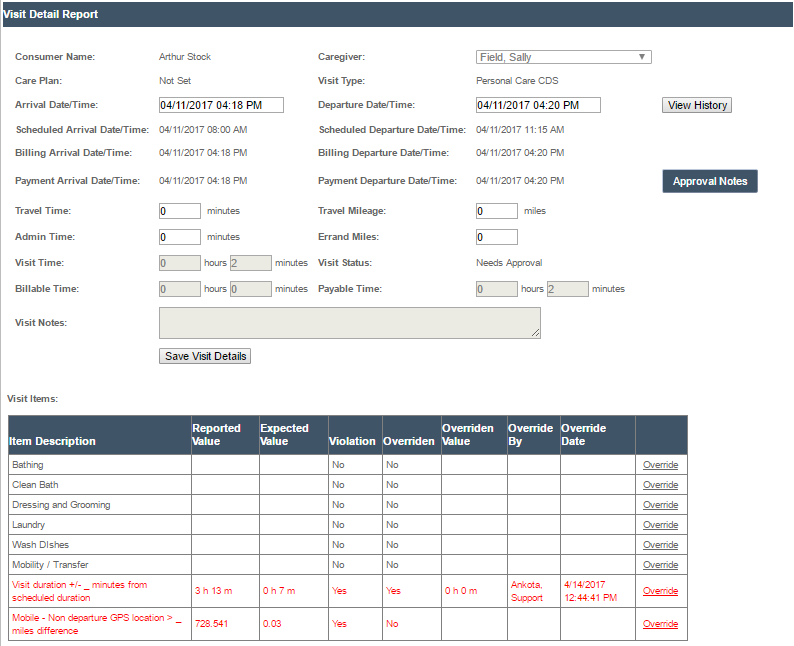Open View History for this visit
Image resolution: width=794 pixels, height=646 pixels.
[696, 105]
